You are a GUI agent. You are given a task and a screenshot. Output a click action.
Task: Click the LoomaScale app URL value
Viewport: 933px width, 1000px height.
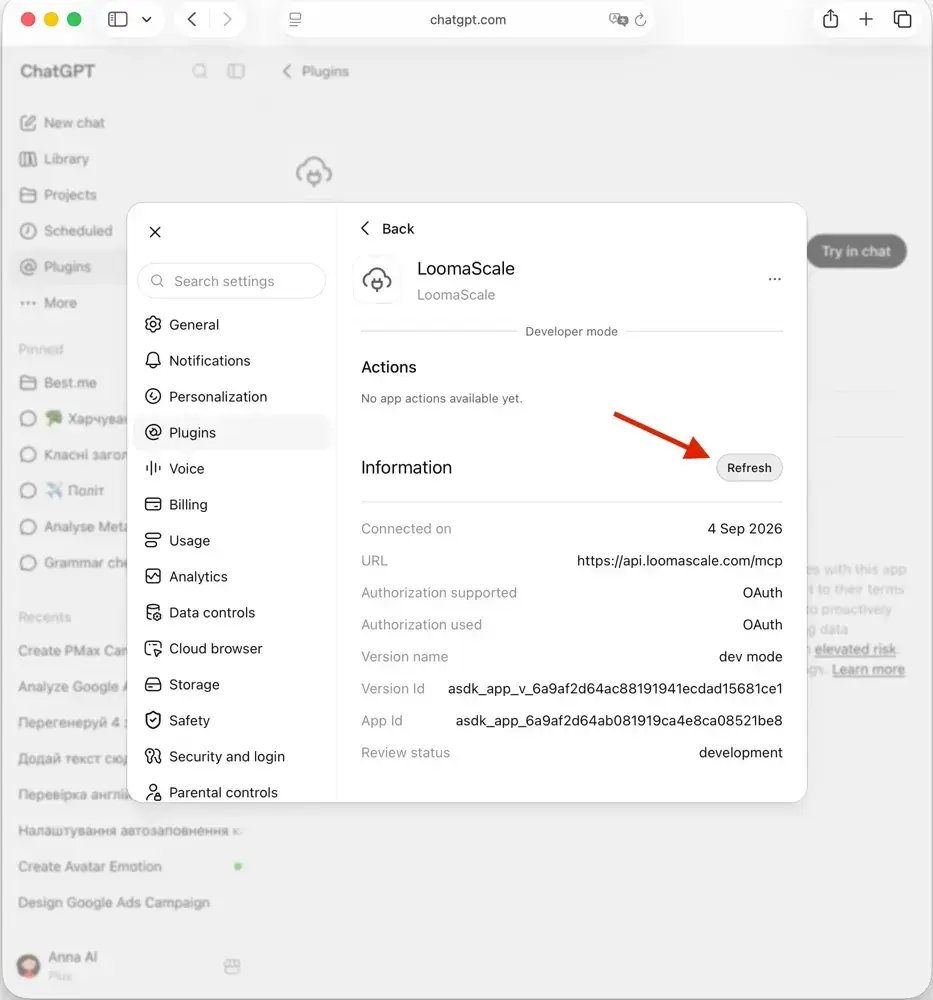point(679,561)
